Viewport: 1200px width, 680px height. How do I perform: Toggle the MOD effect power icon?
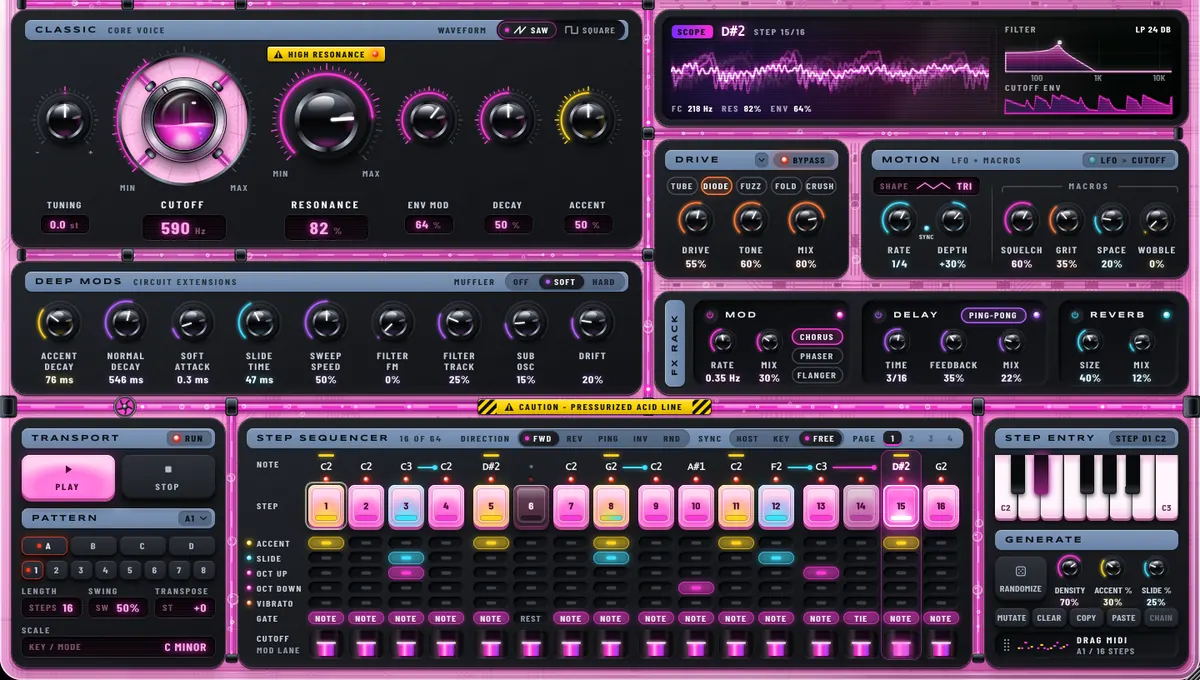pos(711,315)
